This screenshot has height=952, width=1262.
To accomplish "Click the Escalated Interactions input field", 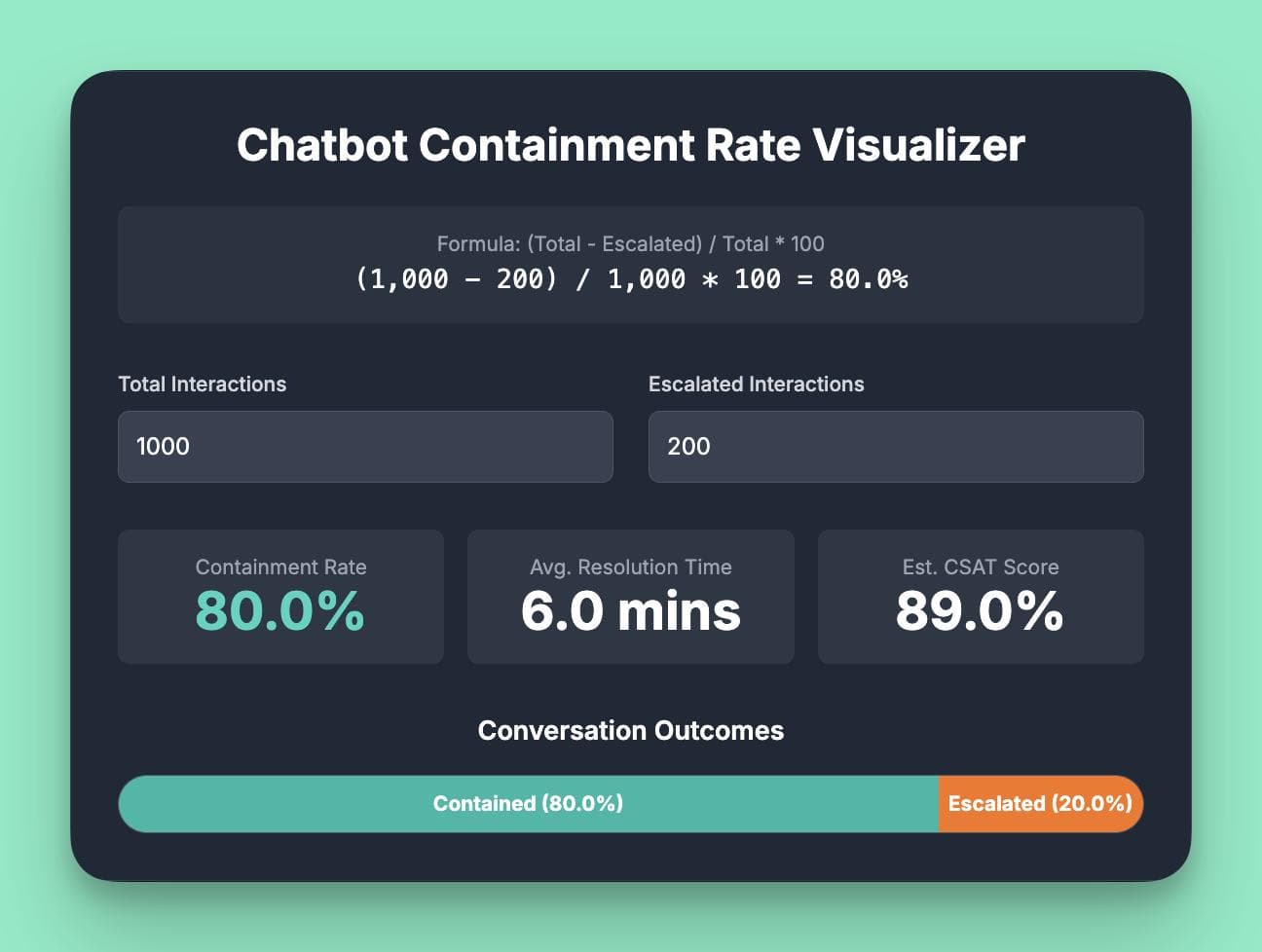I will click(x=895, y=447).
